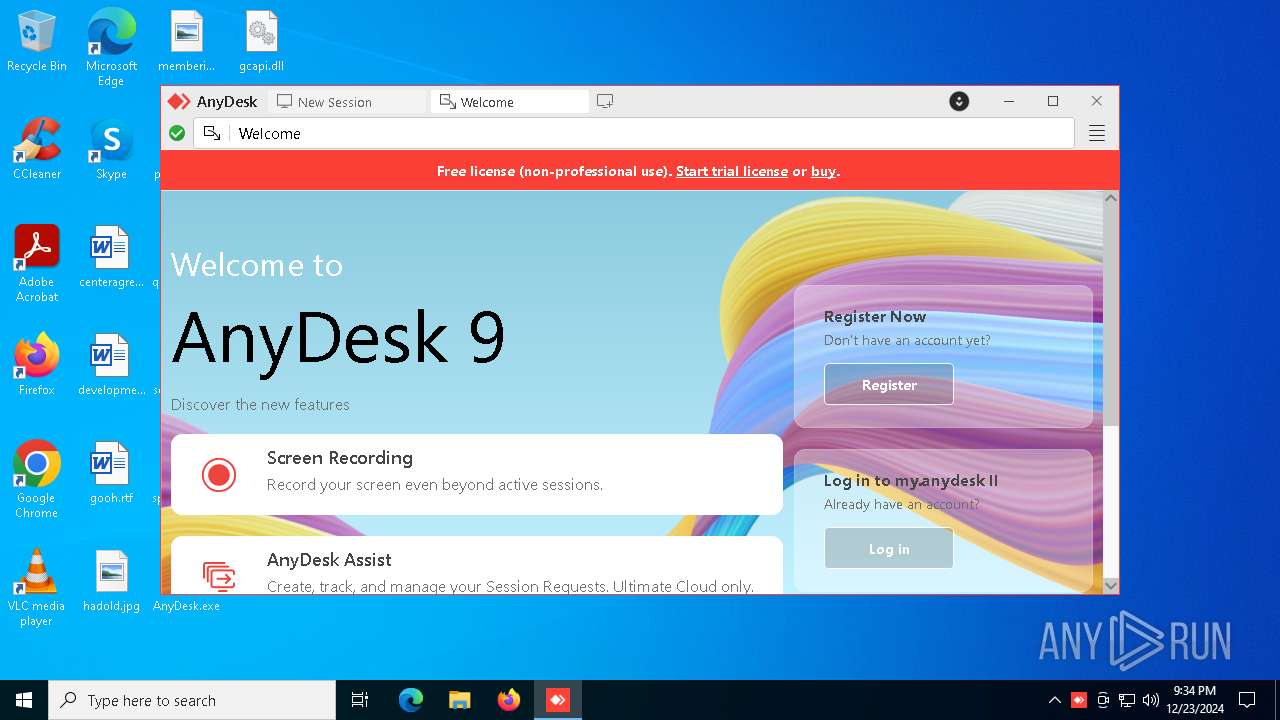Image resolution: width=1280 pixels, height=720 pixels.
Task: Follow the Start trial license link
Action: pos(732,171)
